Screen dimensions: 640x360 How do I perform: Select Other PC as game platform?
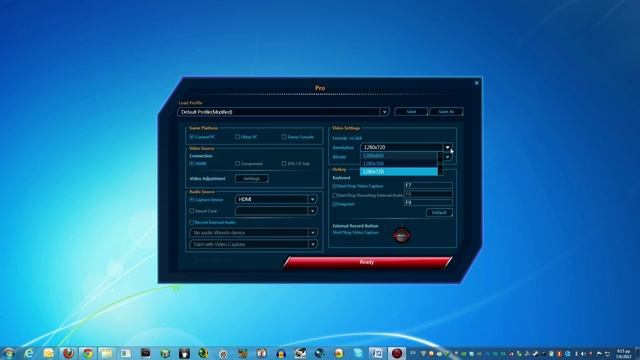(238, 137)
